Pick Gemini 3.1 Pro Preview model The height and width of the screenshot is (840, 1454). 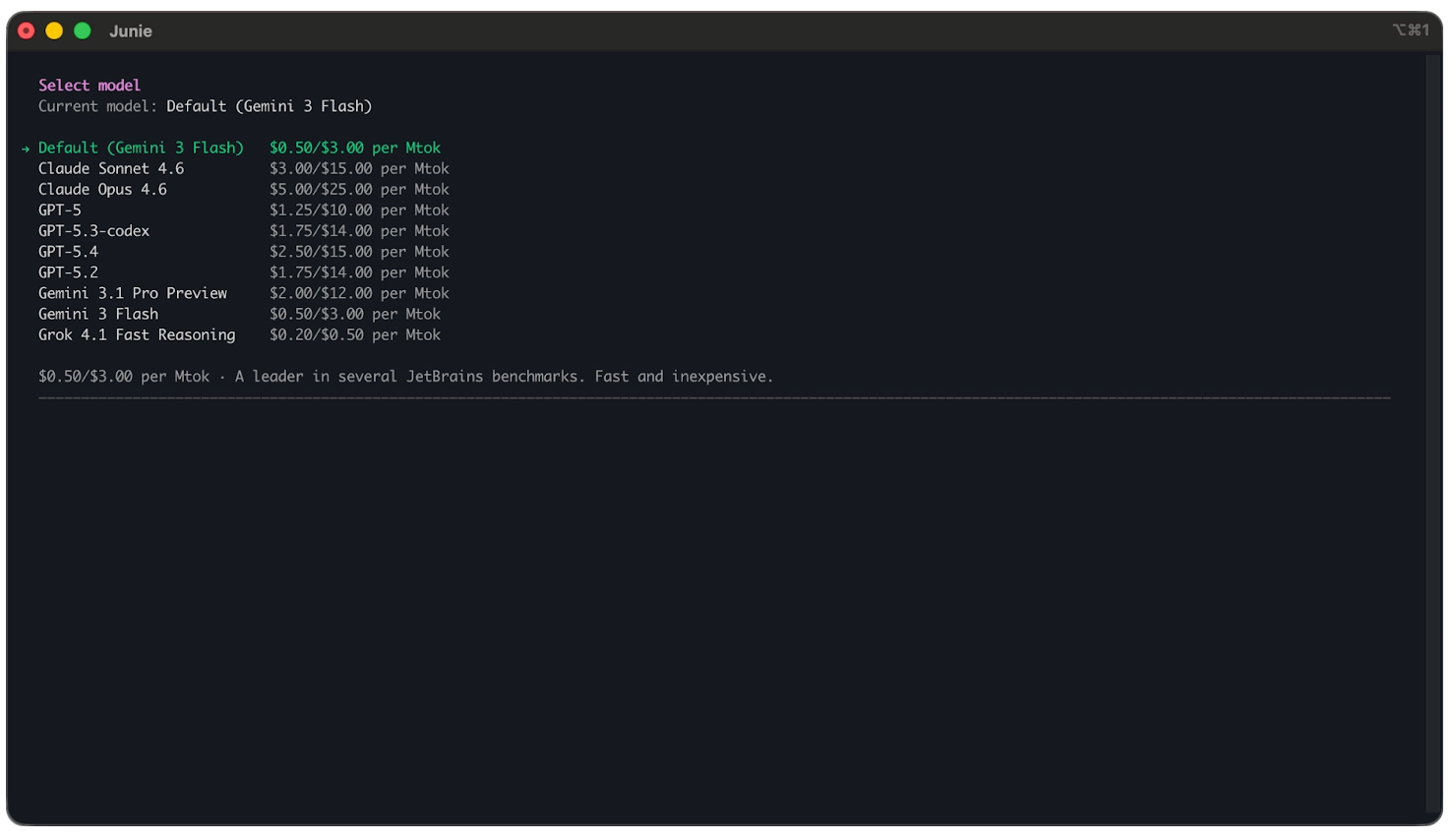pyautogui.click(x=133, y=293)
